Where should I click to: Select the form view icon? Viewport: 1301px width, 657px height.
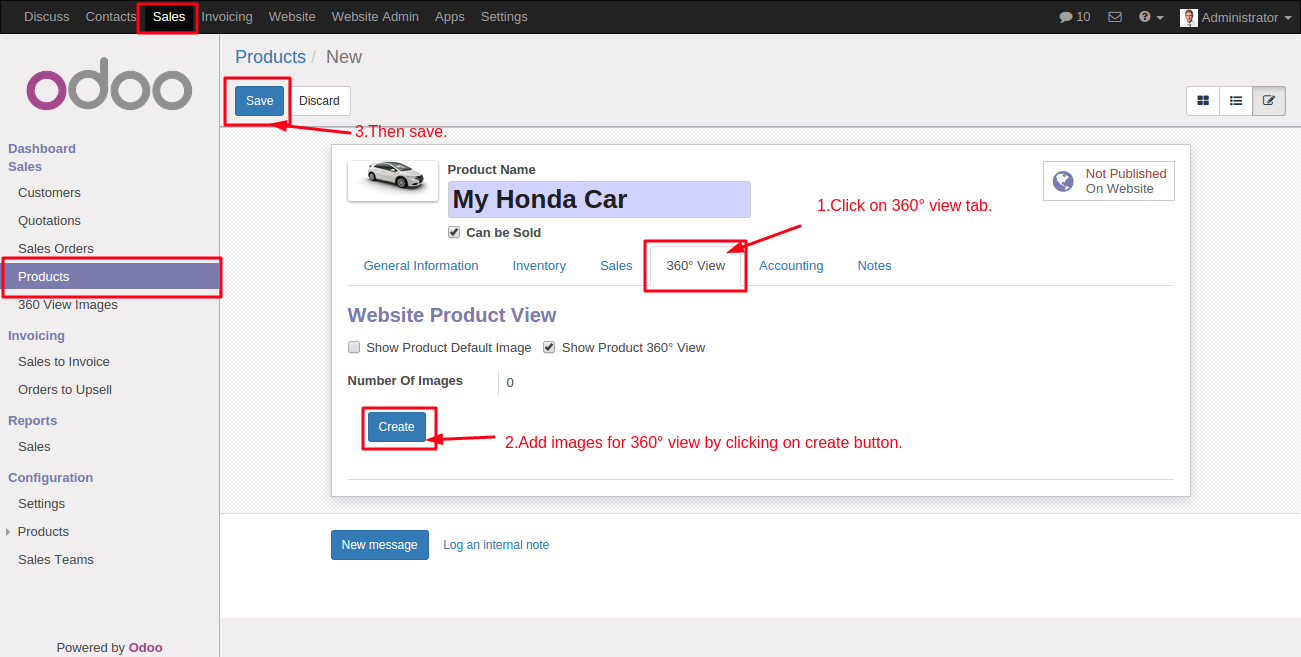(x=1269, y=101)
